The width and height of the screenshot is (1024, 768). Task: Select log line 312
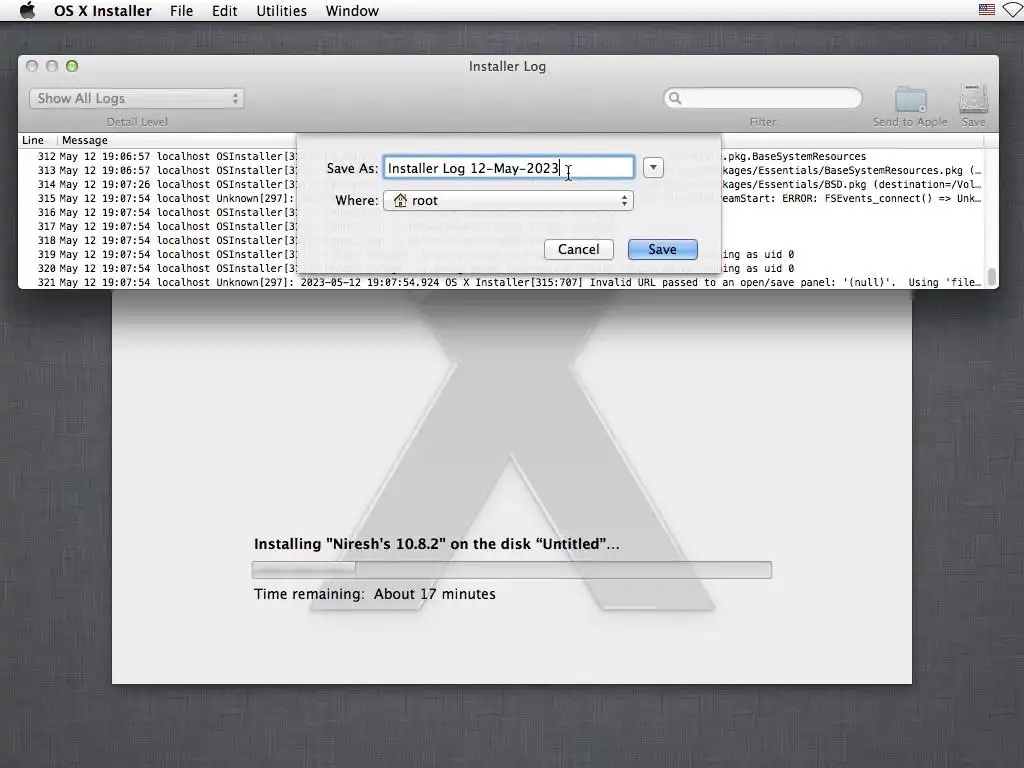[502, 157]
